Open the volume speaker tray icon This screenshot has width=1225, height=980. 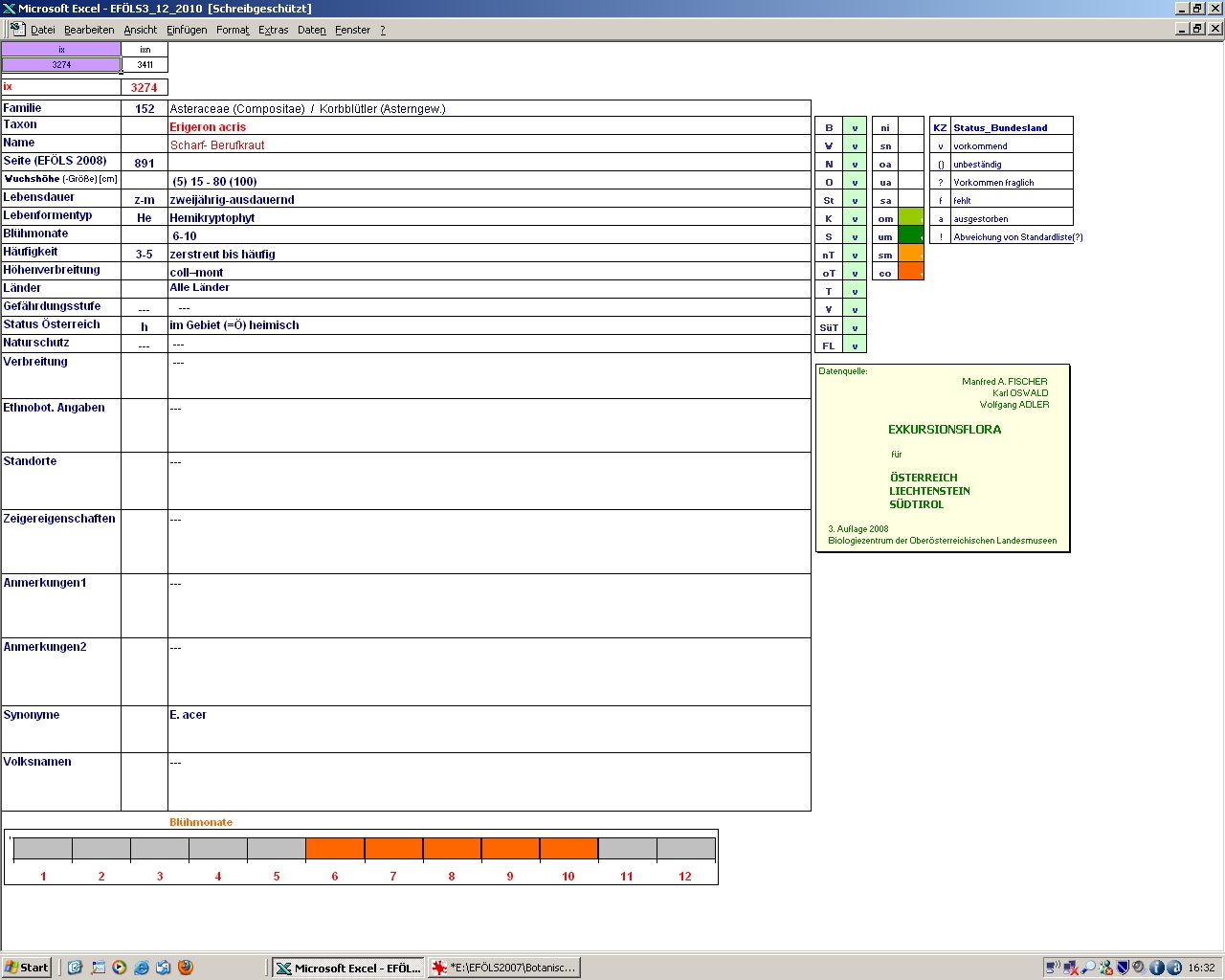1140,968
